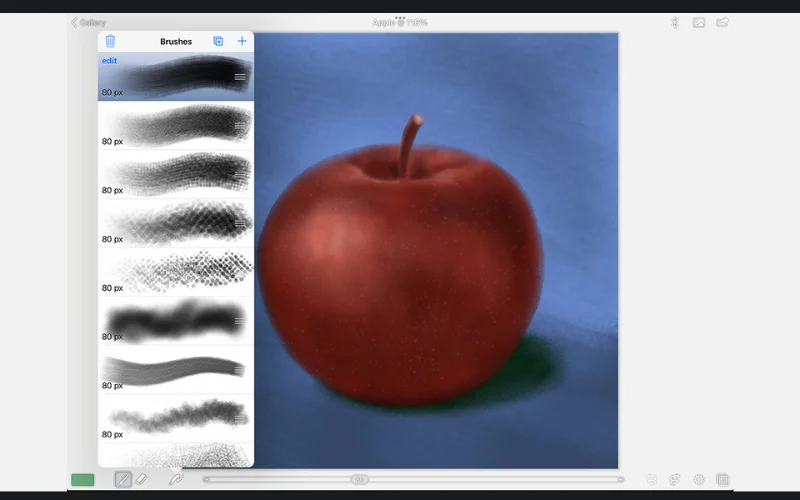Open edit for the selected brush

(x=109, y=61)
